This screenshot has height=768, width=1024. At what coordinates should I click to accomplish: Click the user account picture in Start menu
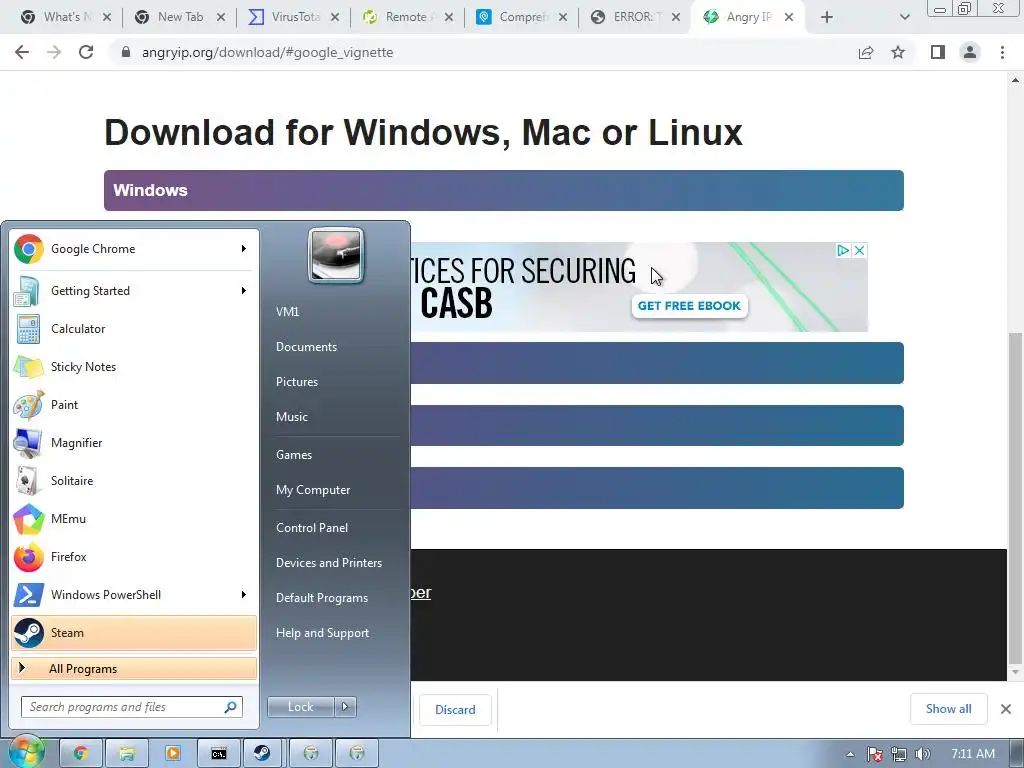336,255
